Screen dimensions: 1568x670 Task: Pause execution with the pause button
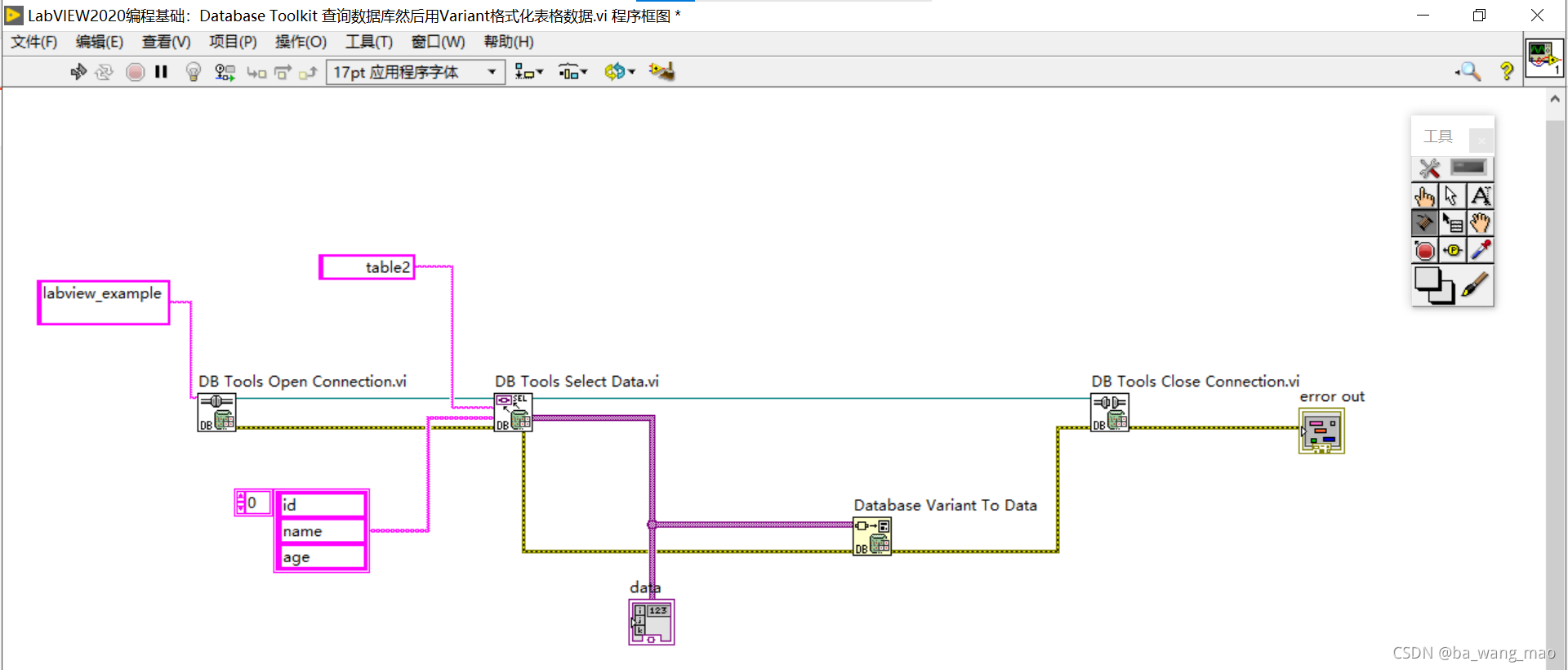[161, 72]
